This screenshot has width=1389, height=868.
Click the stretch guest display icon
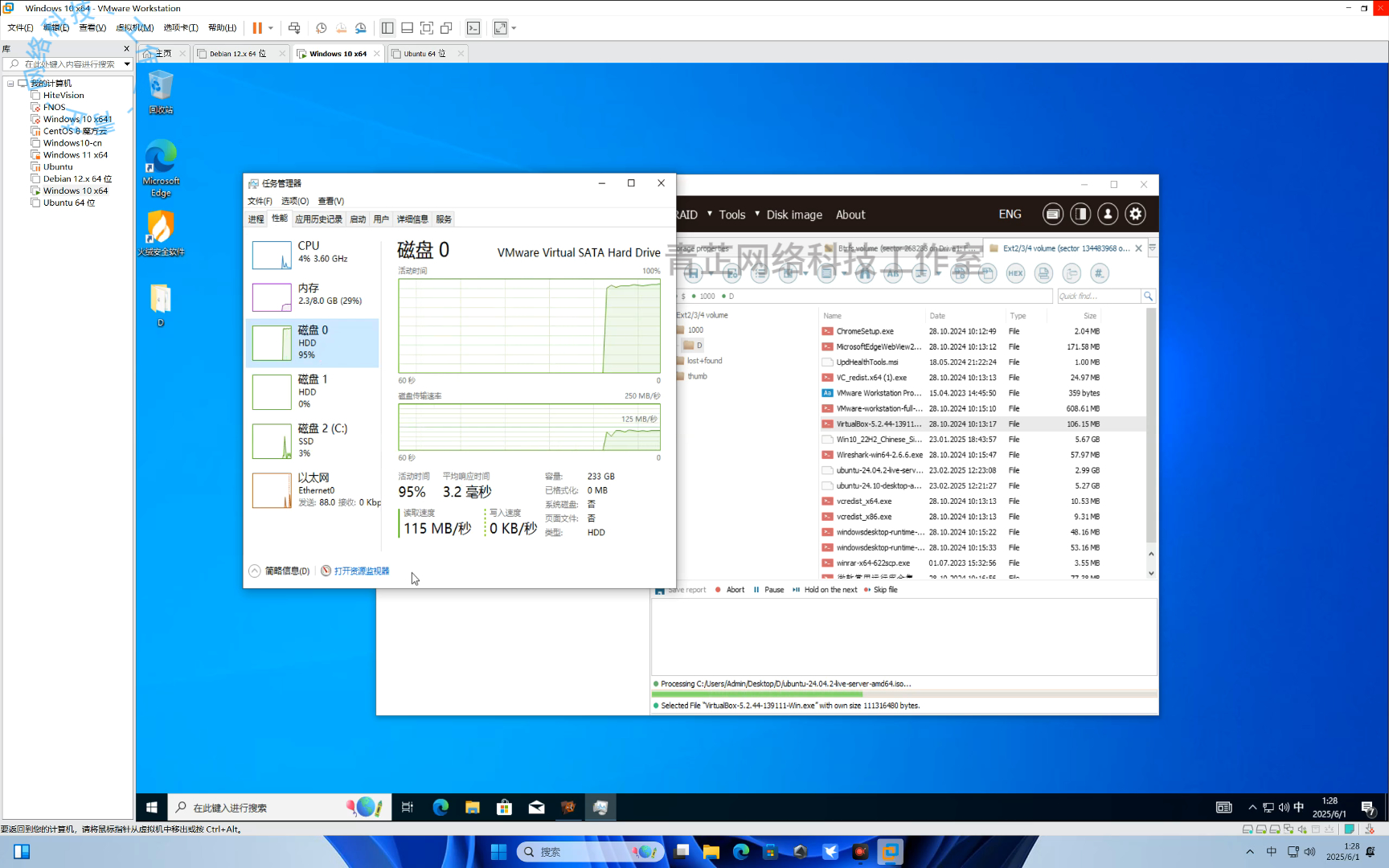500,28
